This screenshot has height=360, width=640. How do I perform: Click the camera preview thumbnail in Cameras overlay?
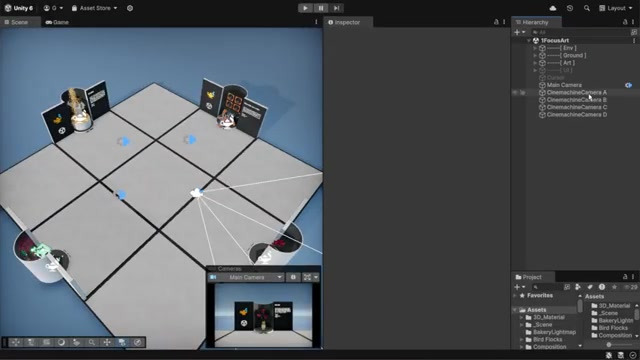263,316
